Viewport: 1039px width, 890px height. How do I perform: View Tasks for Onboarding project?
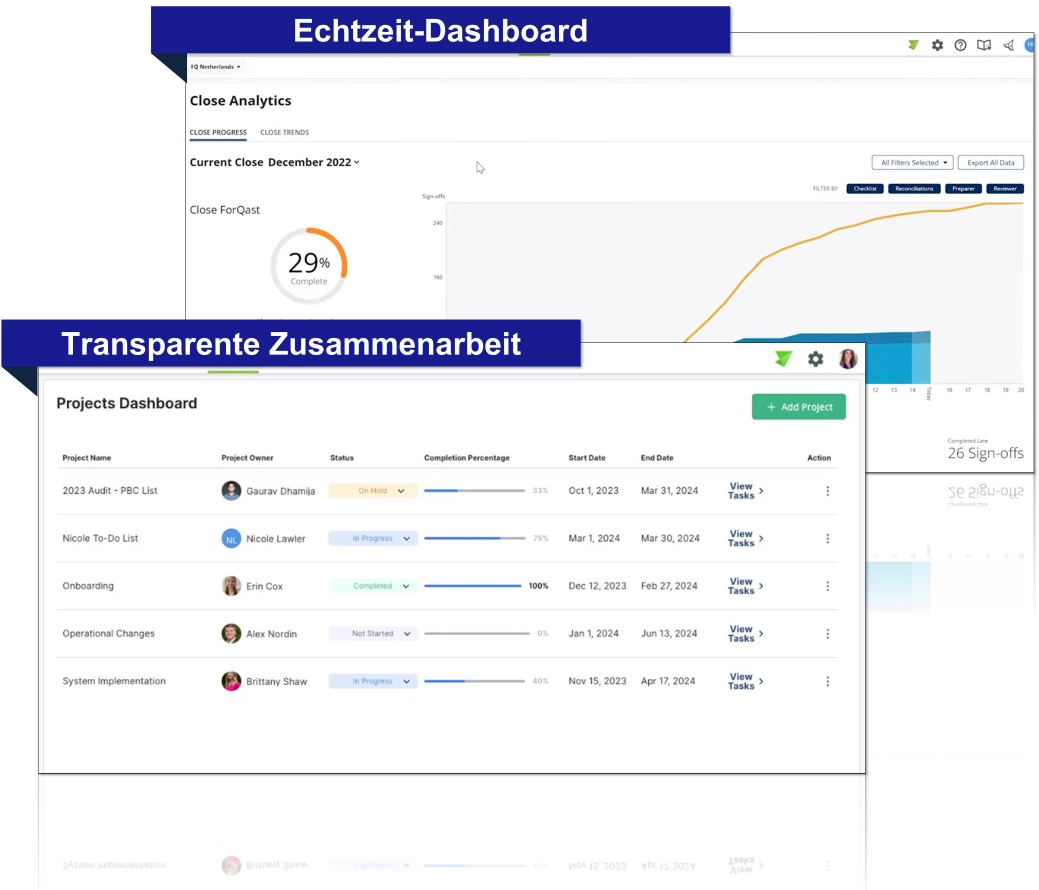click(745, 586)
